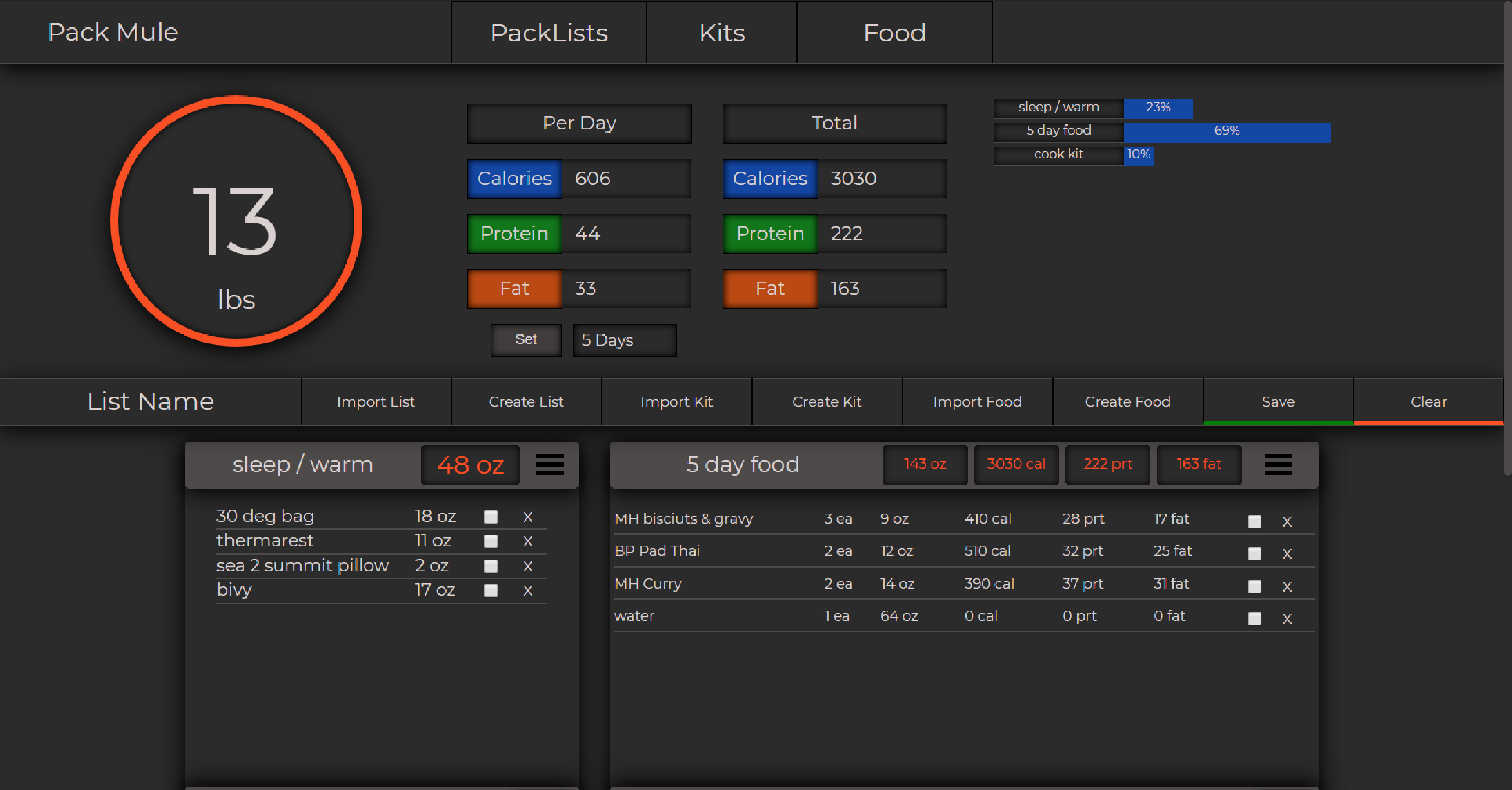Open the Import Kit option

(676, 402)
